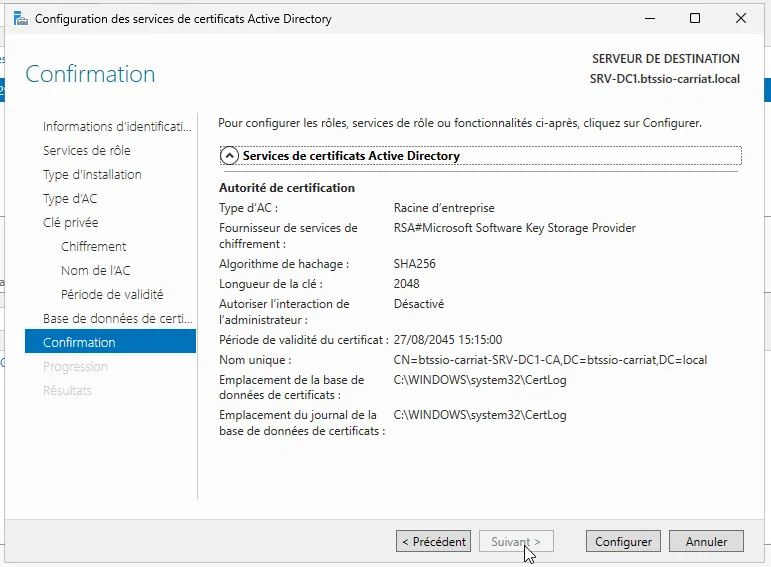This screenshot has height=567, width=771.
Task: Close the wizard with the X icon
Action: tap(741, 18)
